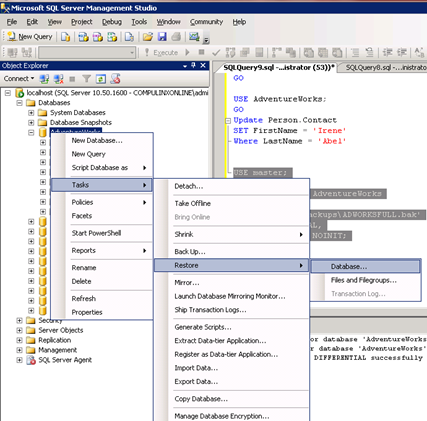This screenshot has width=427, height=421.
Task: Choose Detach... in Tasks submenu
Action: click(232, 186)
